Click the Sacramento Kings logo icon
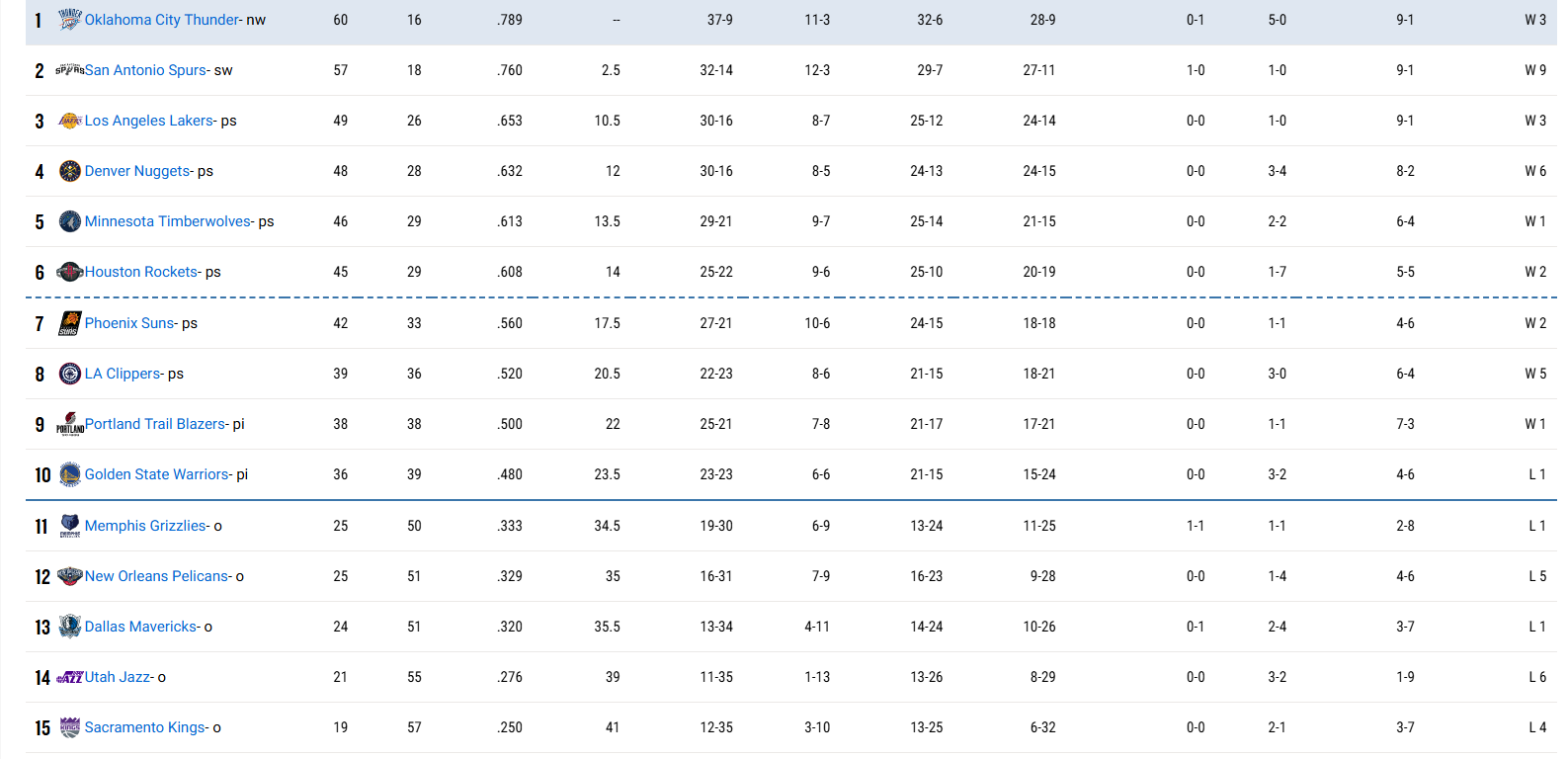Image resolution: width=1568 pixels, height=759 pixels. (70, 727)
